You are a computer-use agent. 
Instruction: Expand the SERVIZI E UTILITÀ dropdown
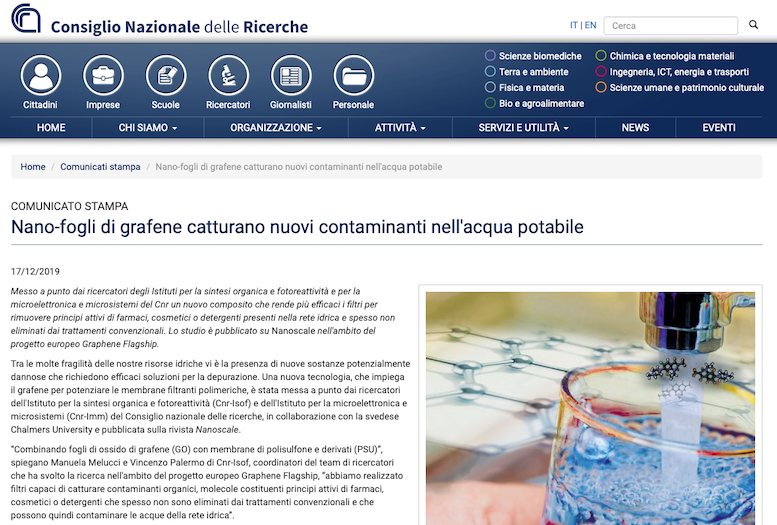524,127
